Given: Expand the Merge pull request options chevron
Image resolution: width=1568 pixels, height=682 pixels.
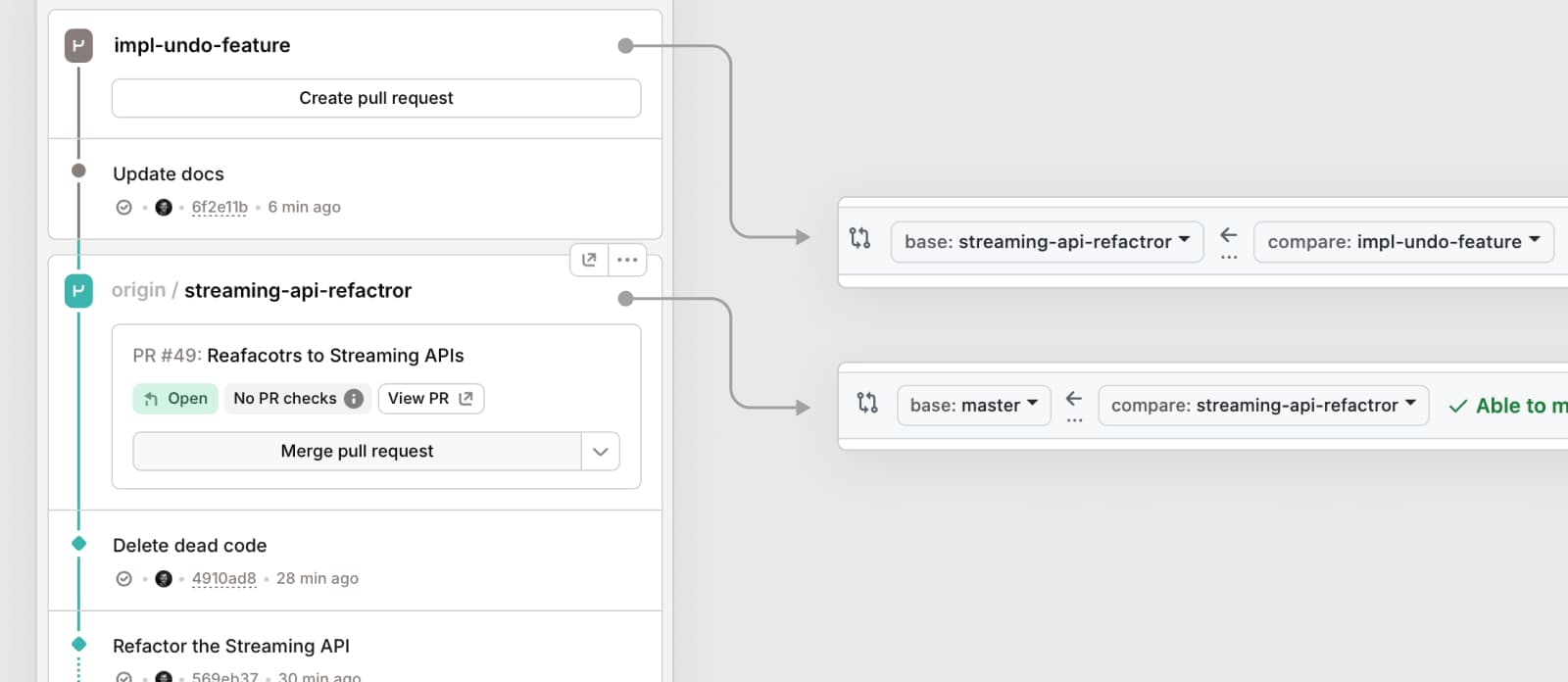Looking at the screenshot, I should click(600, 452).
